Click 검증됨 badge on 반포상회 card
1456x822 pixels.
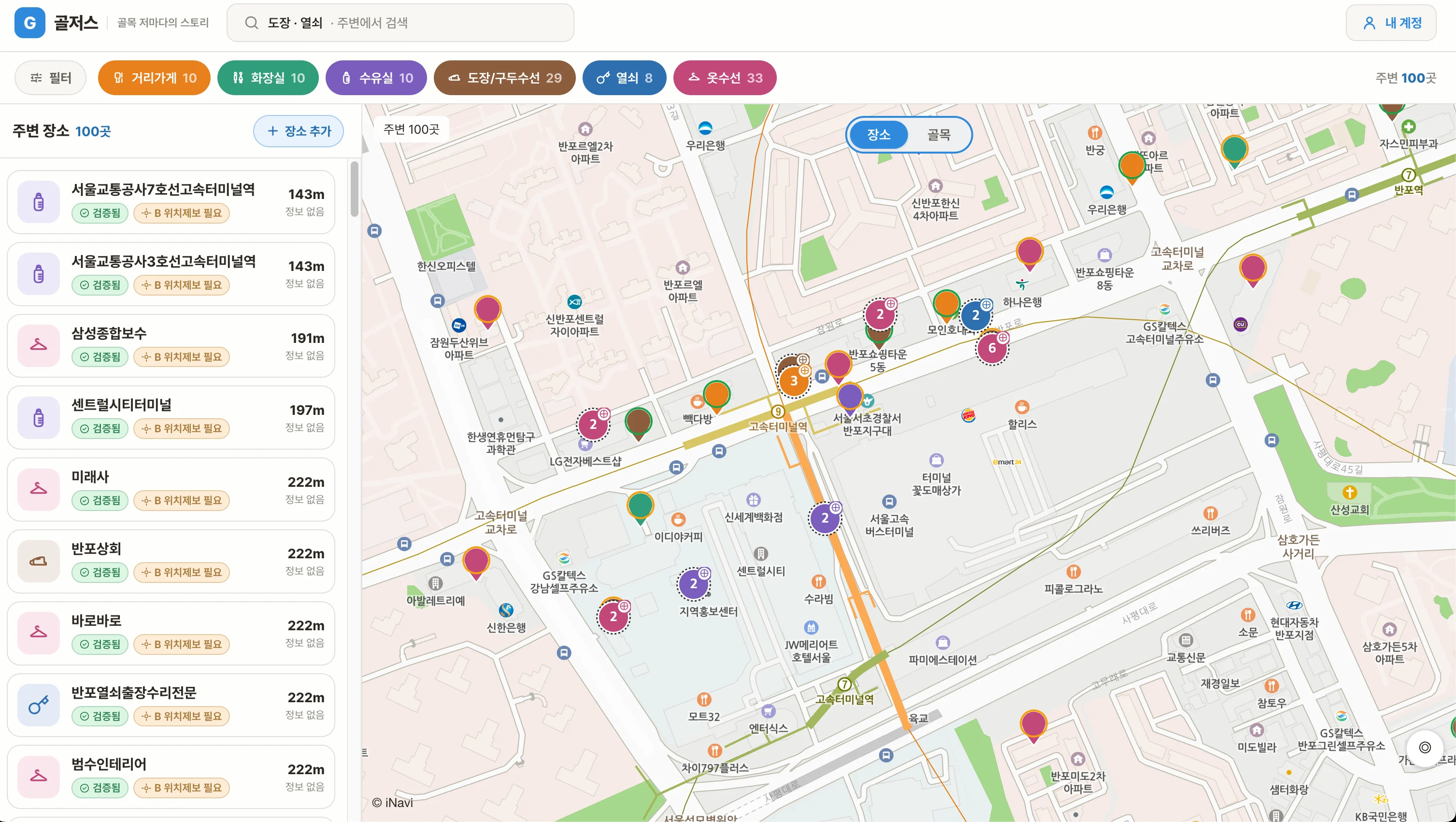(x=100, y=572)
